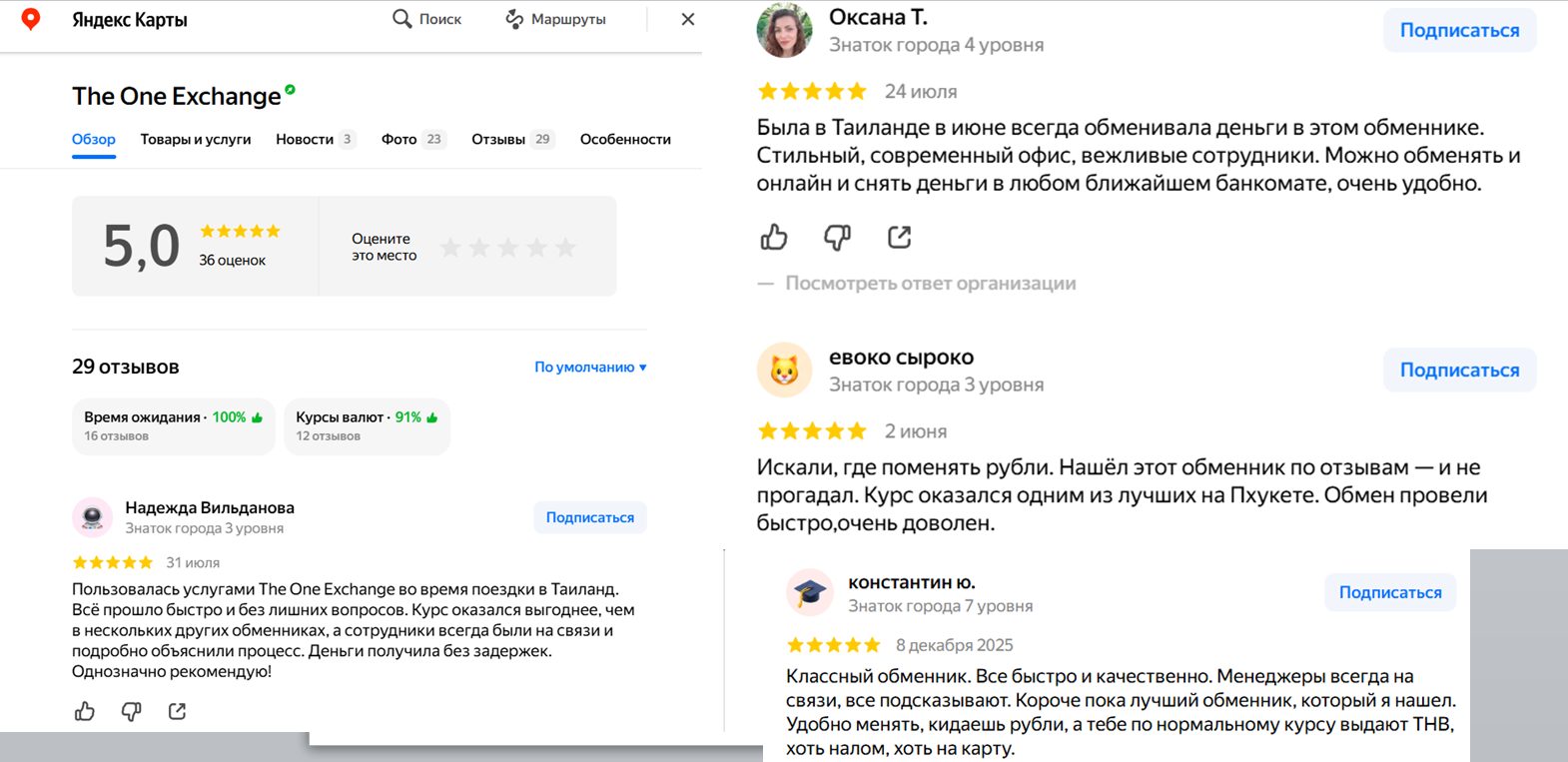The height and width of the screenshot is (762, 1568).
Task: Click the The One Exchange heading
Action: (x=177, y=96)
